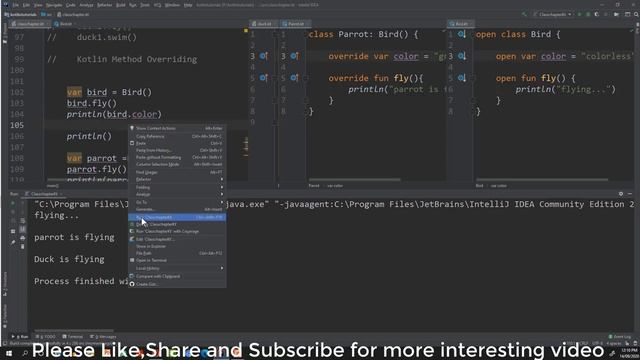The width and height of the screenshot is (640, 360).
Task: Choose Find Usages in context menu
Action: (x=177, y=172)
